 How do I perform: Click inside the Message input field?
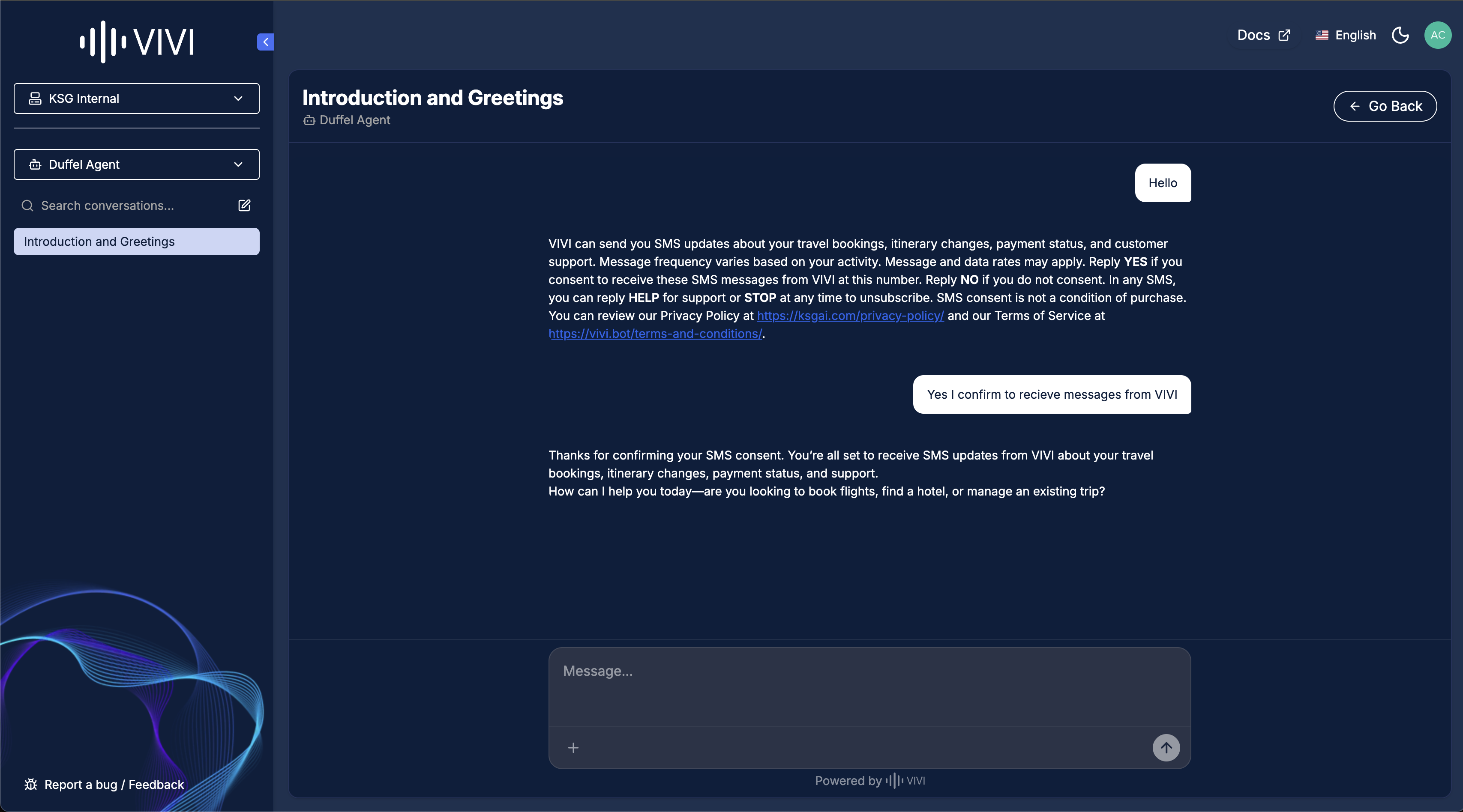pyautogui.click(x=869, y=681)
